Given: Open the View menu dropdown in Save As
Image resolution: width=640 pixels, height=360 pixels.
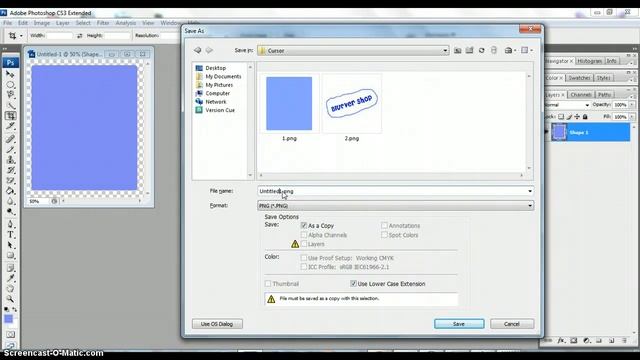Looking at the screenshot, I should [x=527, y=50].
